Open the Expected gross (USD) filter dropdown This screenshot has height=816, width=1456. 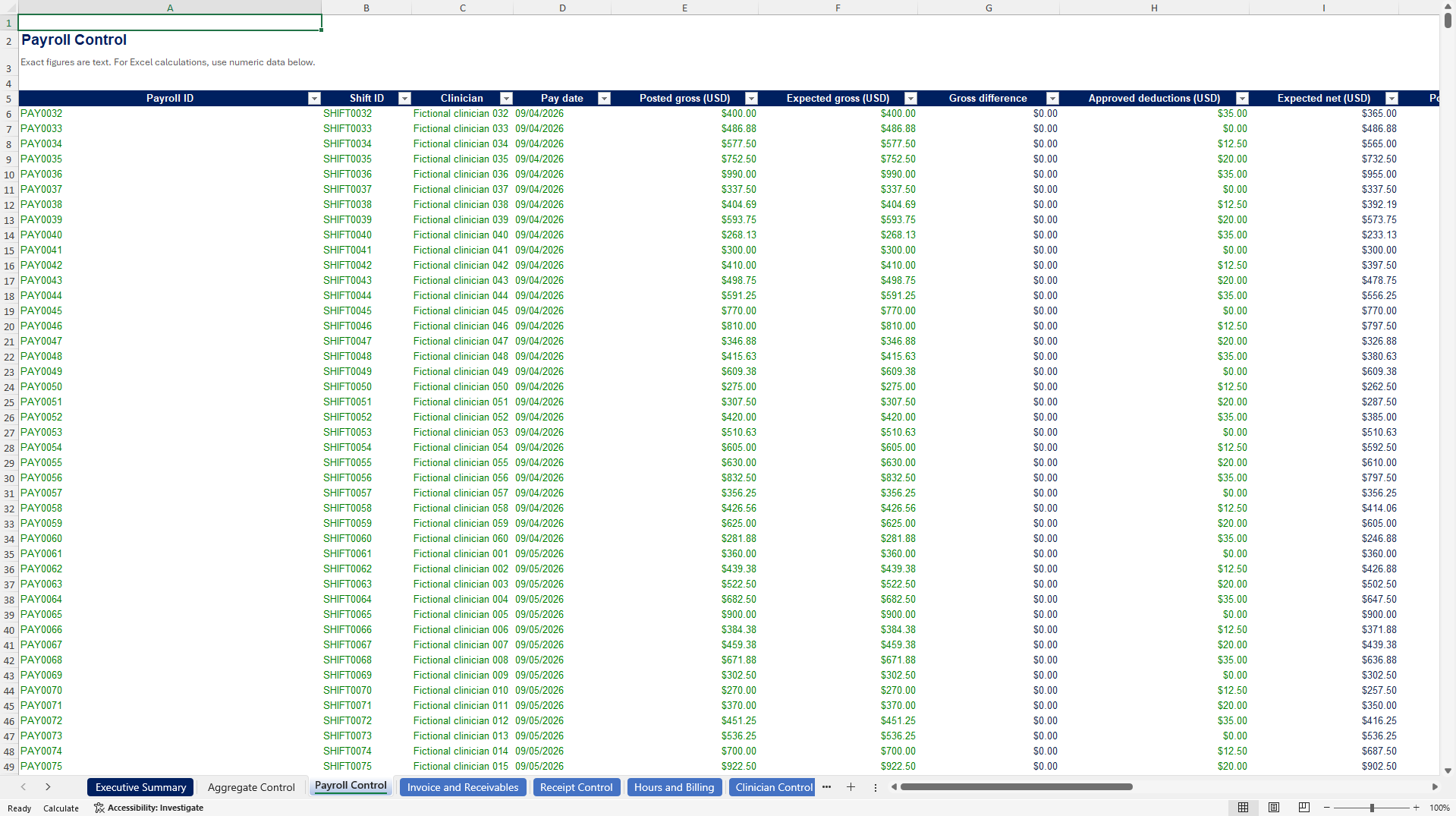click(x=910, y=99)
